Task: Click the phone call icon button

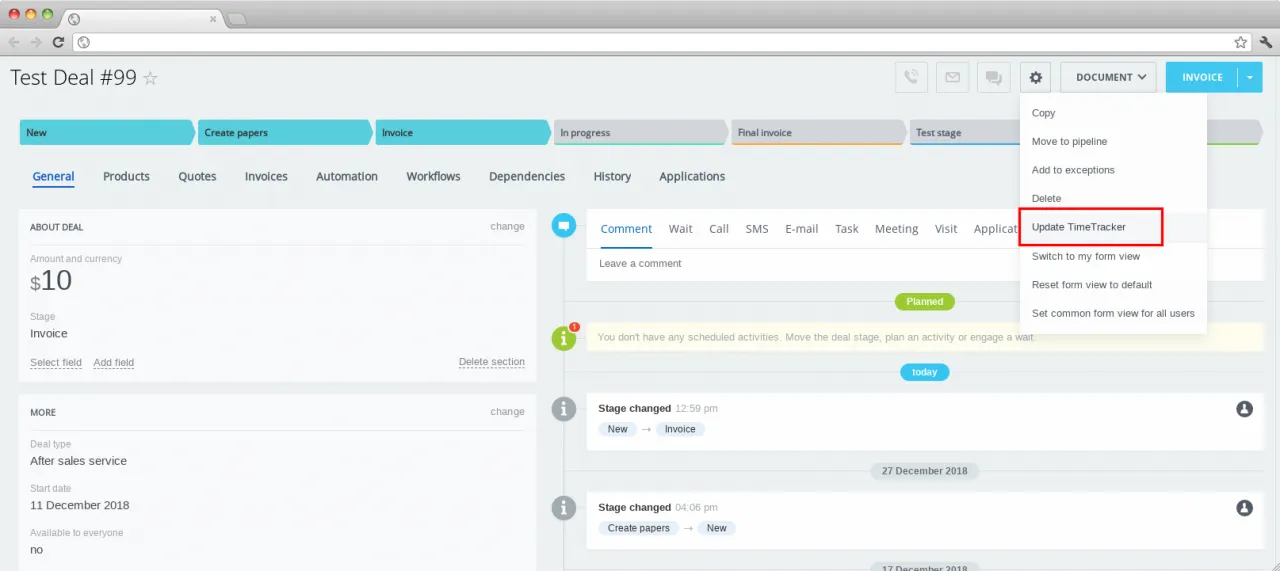Action: pyautogui.click(x=911, y=77)
